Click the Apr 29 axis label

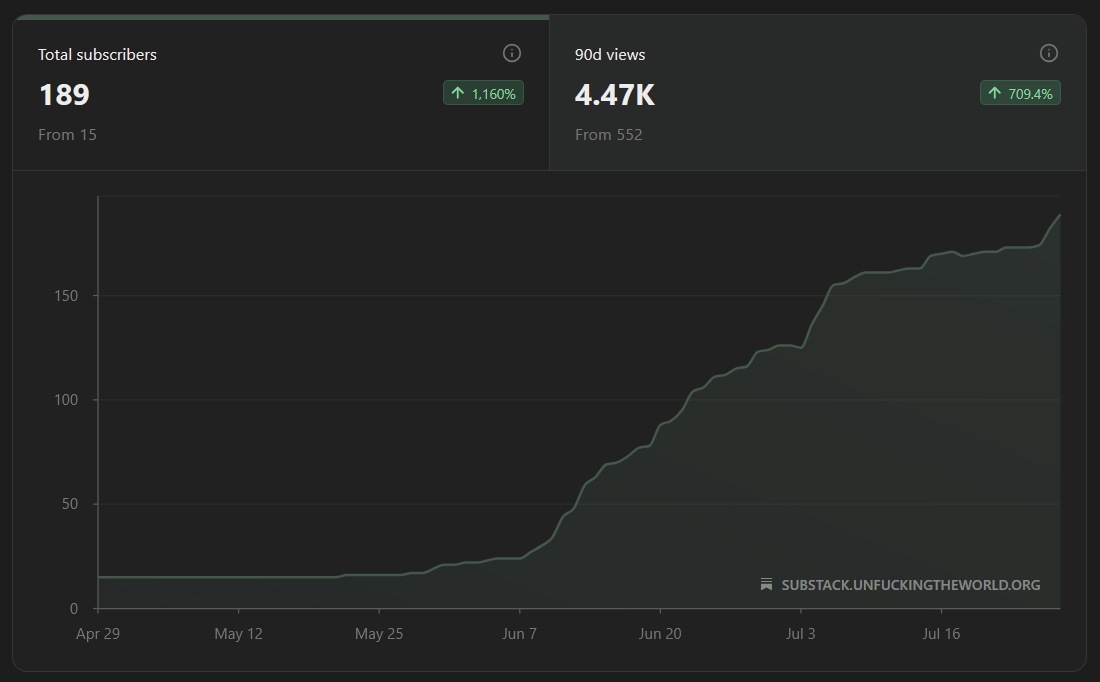click(98, 634)
